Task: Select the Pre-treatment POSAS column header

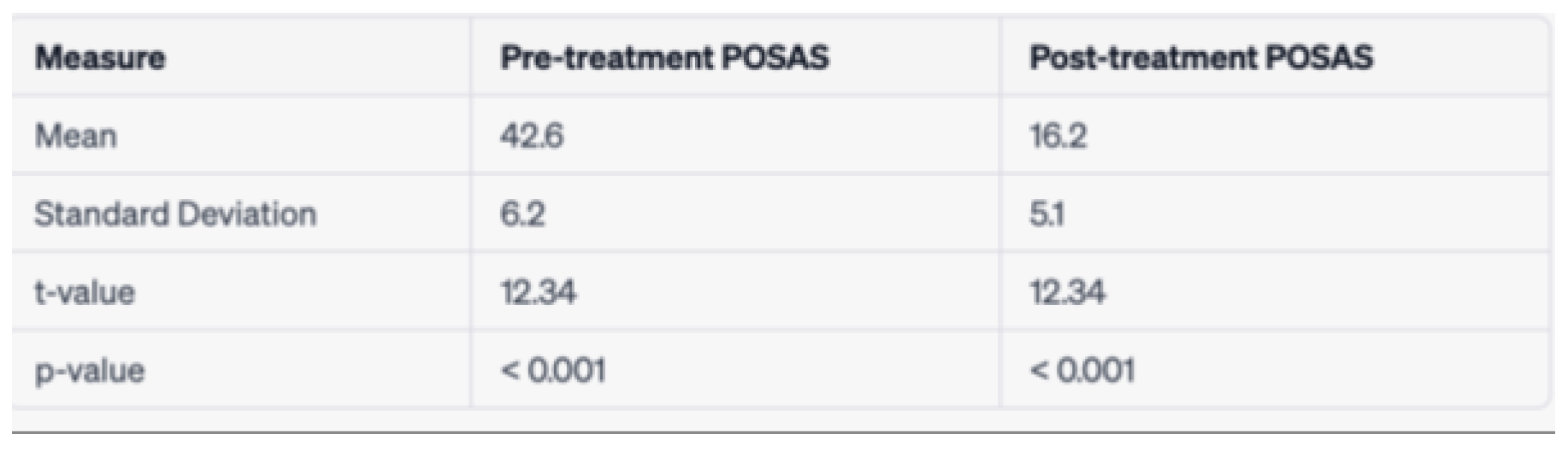Action: coord(663,58)
